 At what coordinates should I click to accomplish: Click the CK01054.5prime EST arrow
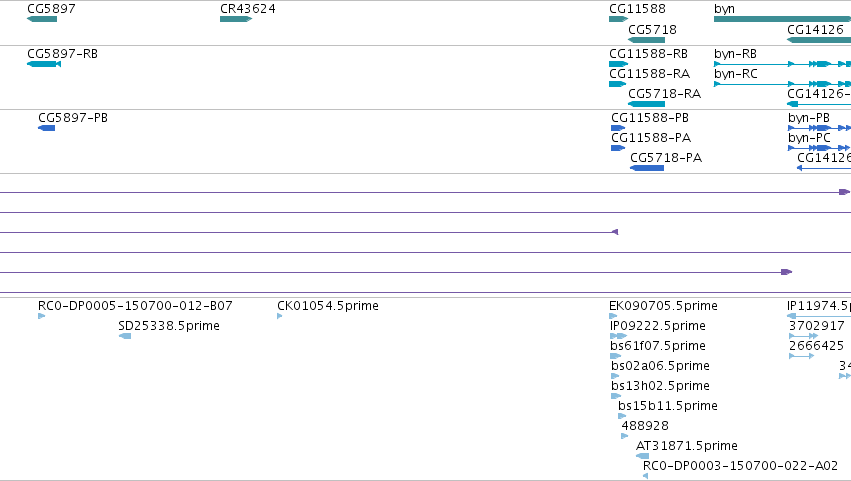click(280, 316)
